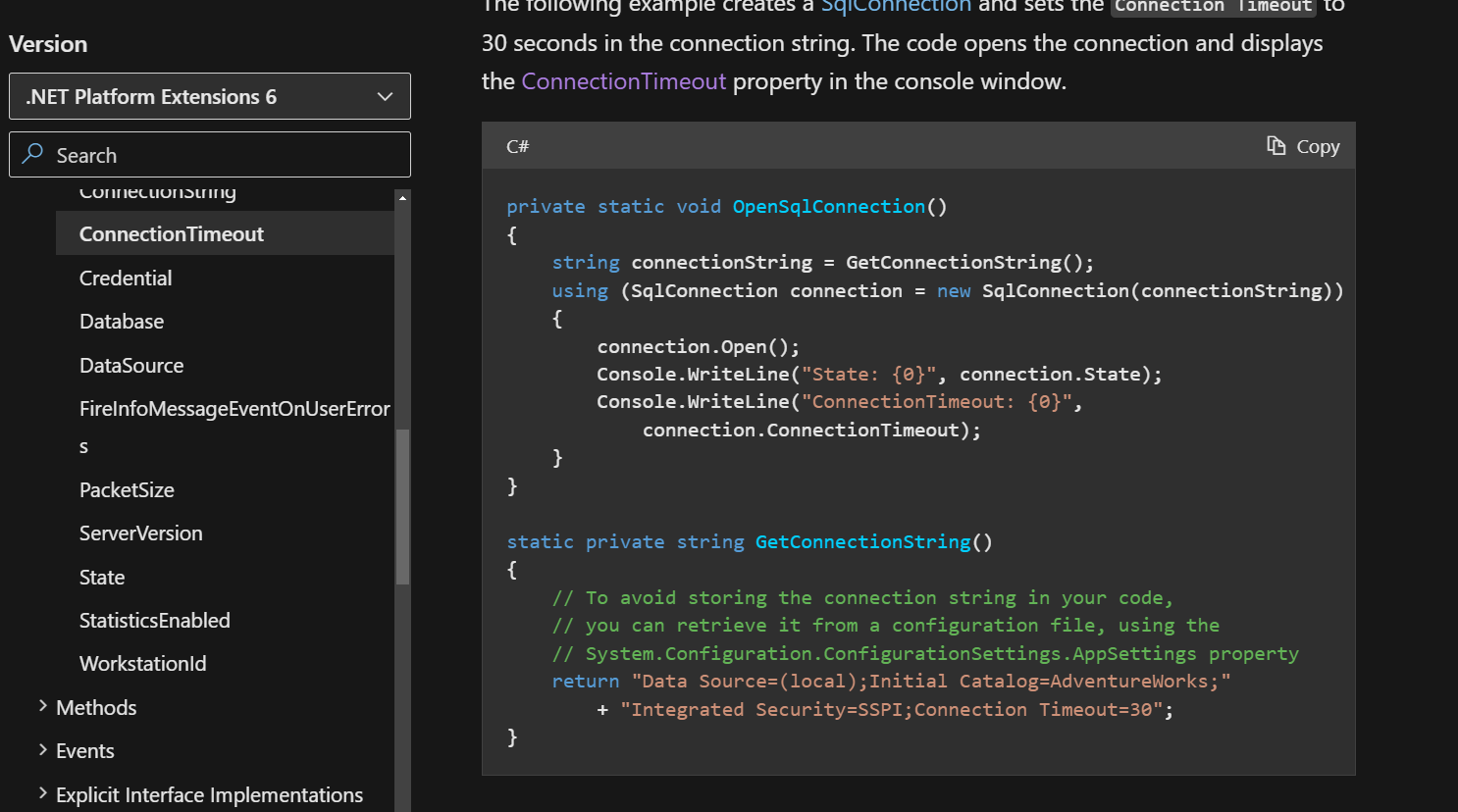Click the sidebar vertical scrollbar thumb

click(402, 506)
